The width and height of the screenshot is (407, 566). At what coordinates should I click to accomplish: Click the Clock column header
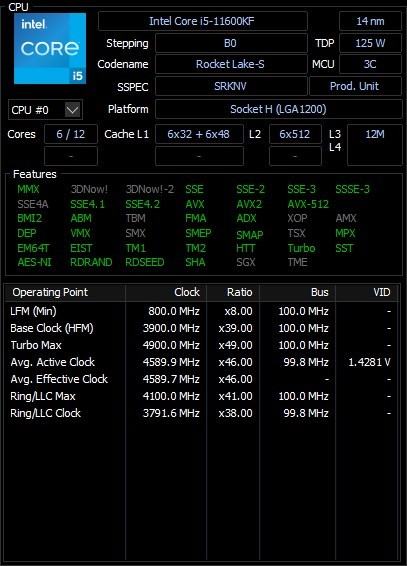click(x=166, y=292)
